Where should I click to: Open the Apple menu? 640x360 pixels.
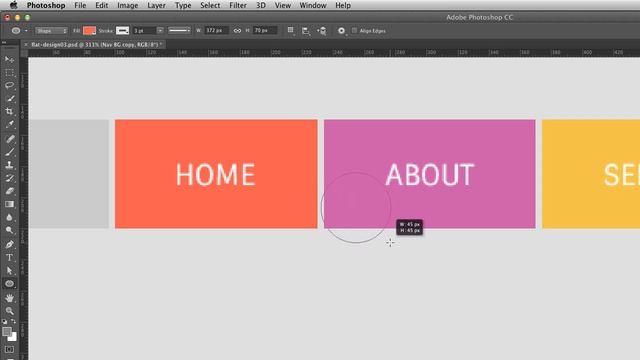pyautogui.click(x=13, y=5)
